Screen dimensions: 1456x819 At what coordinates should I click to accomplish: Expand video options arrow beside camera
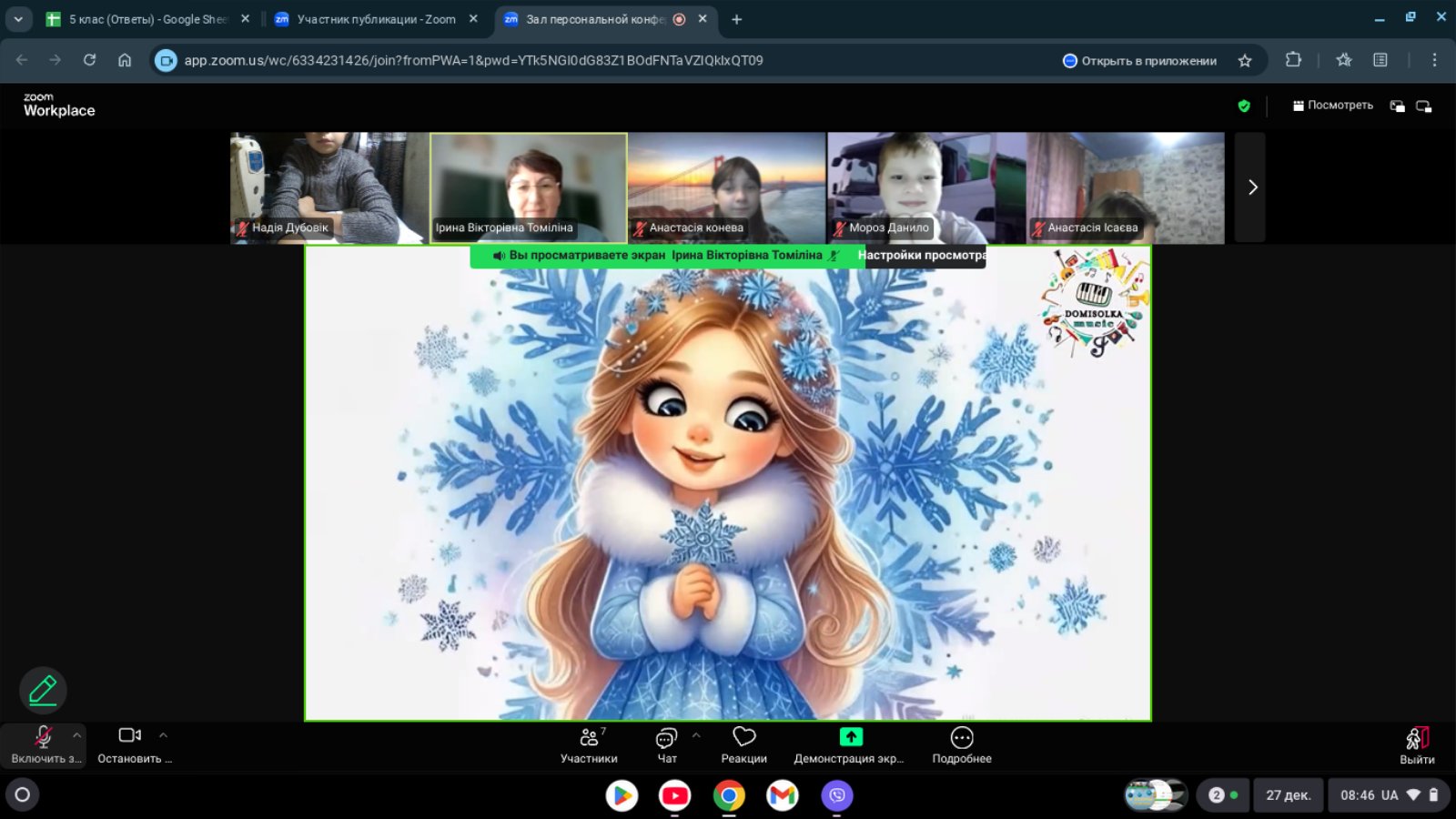coord(163,735)
